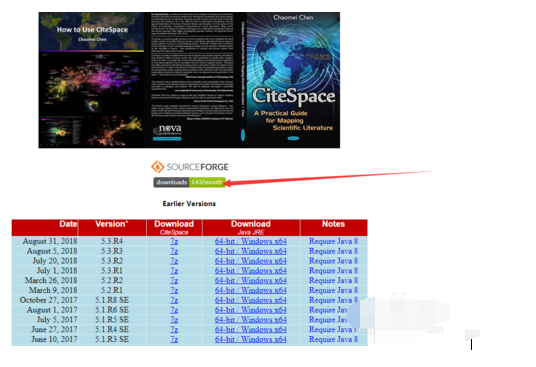Click Require Java 8 note for 5.2.R2
The height and width of the screenshot is (367, 536).
coord(334,281)
